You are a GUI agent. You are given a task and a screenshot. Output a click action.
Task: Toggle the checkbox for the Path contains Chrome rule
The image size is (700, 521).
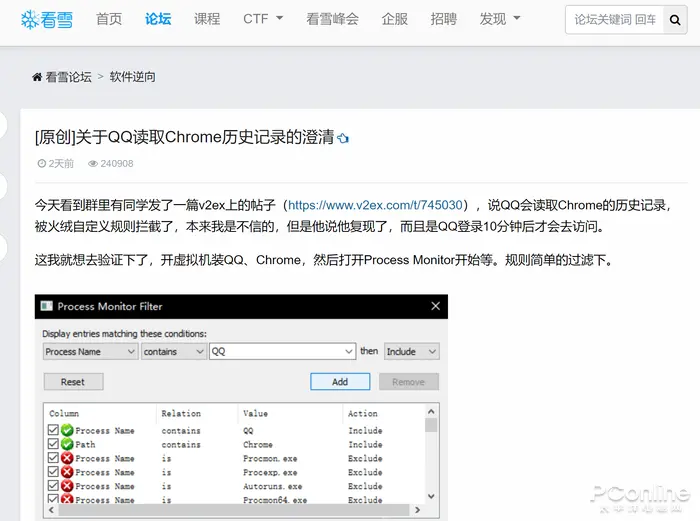tap(53, 444)
